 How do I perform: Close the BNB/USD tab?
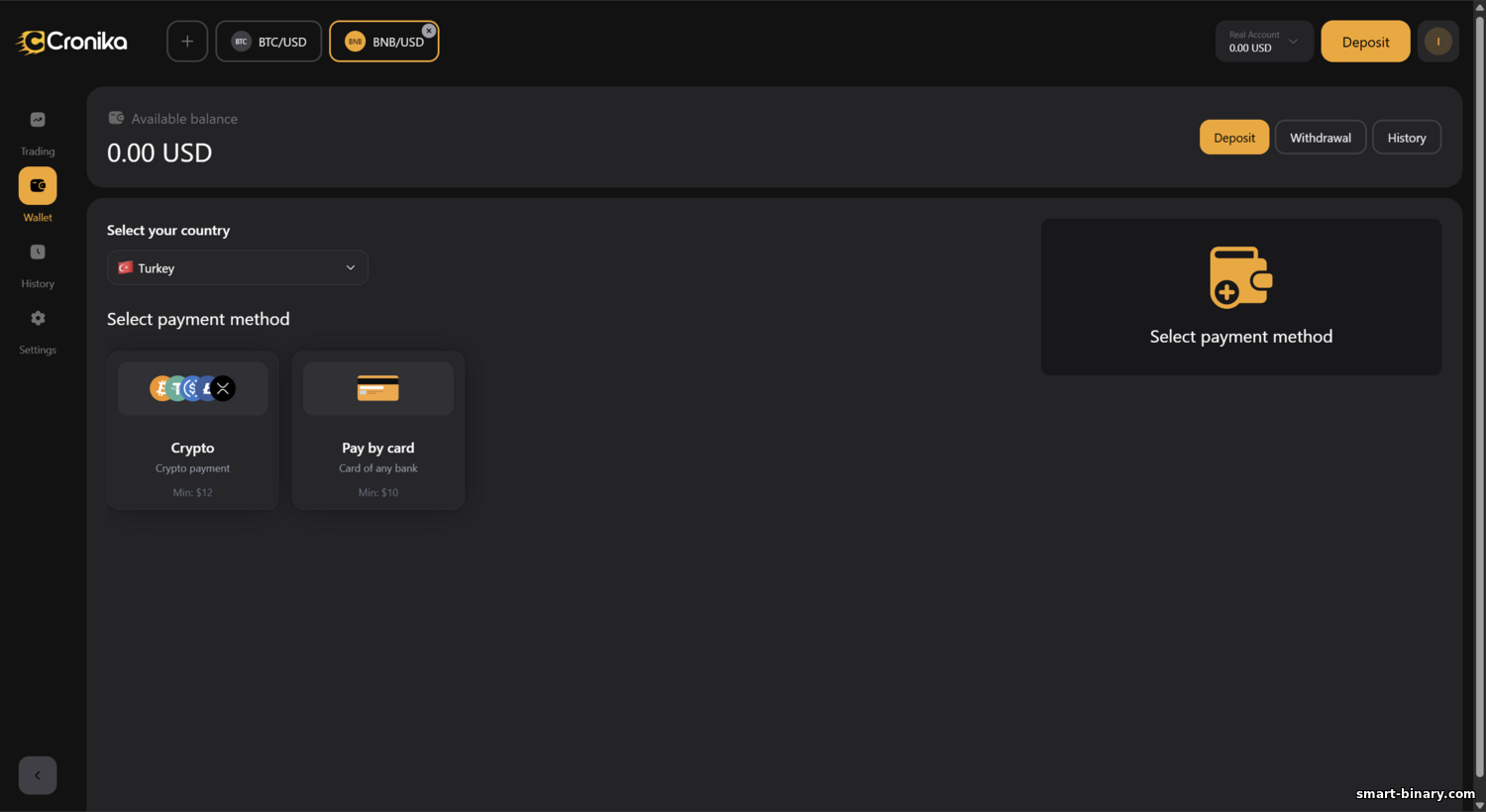point(429,31)
